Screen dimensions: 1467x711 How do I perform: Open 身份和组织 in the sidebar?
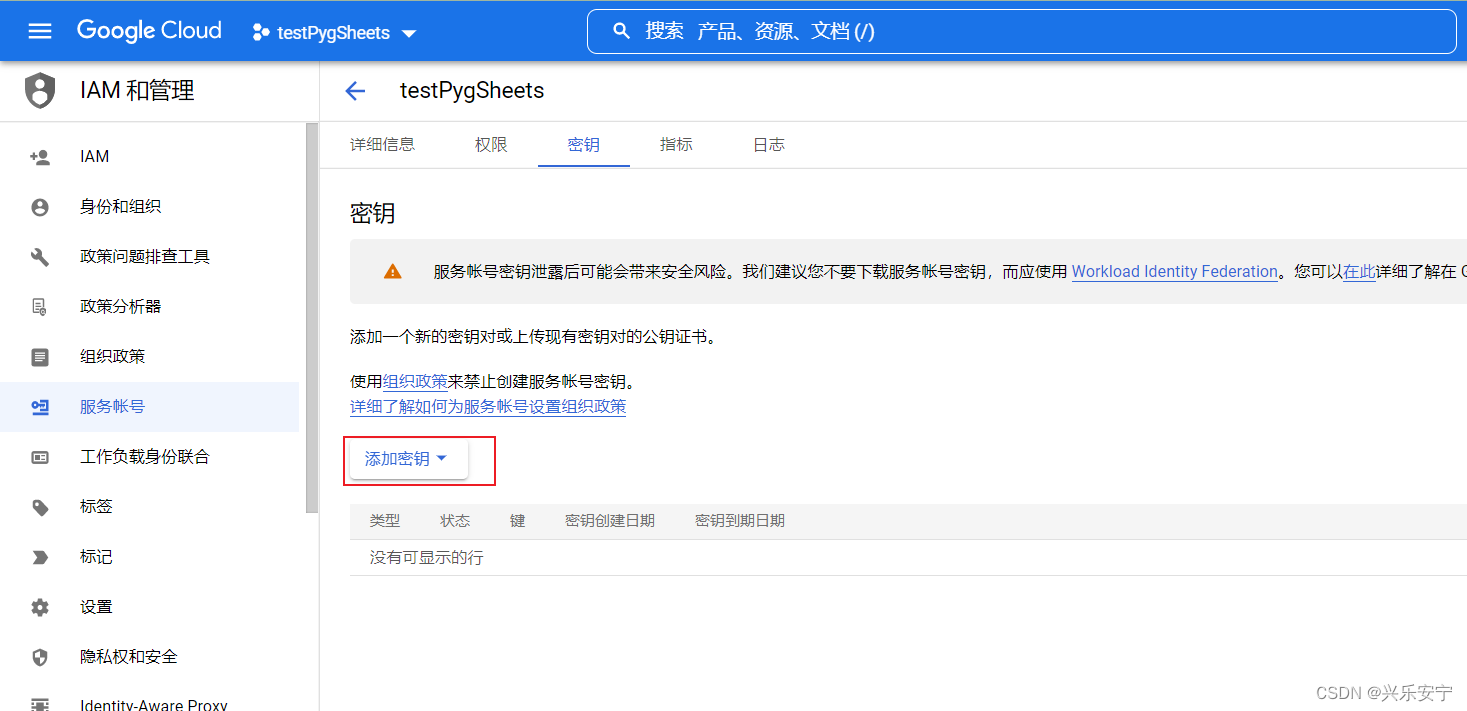[x=150, y=207]
